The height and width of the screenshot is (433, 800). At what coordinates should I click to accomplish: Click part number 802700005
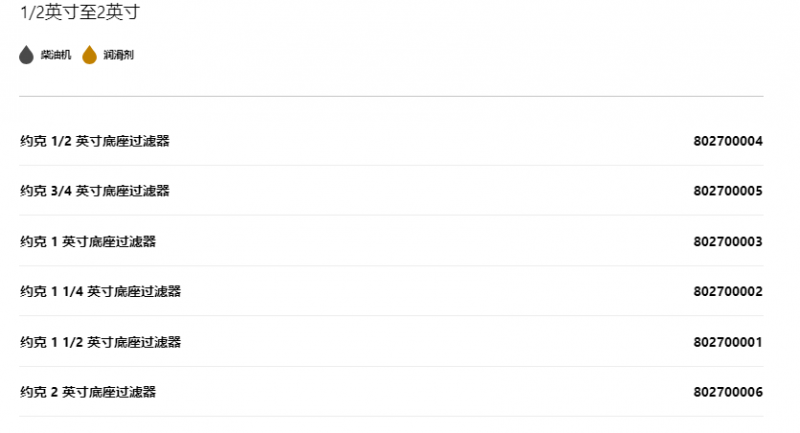click(x=728, y=191)
